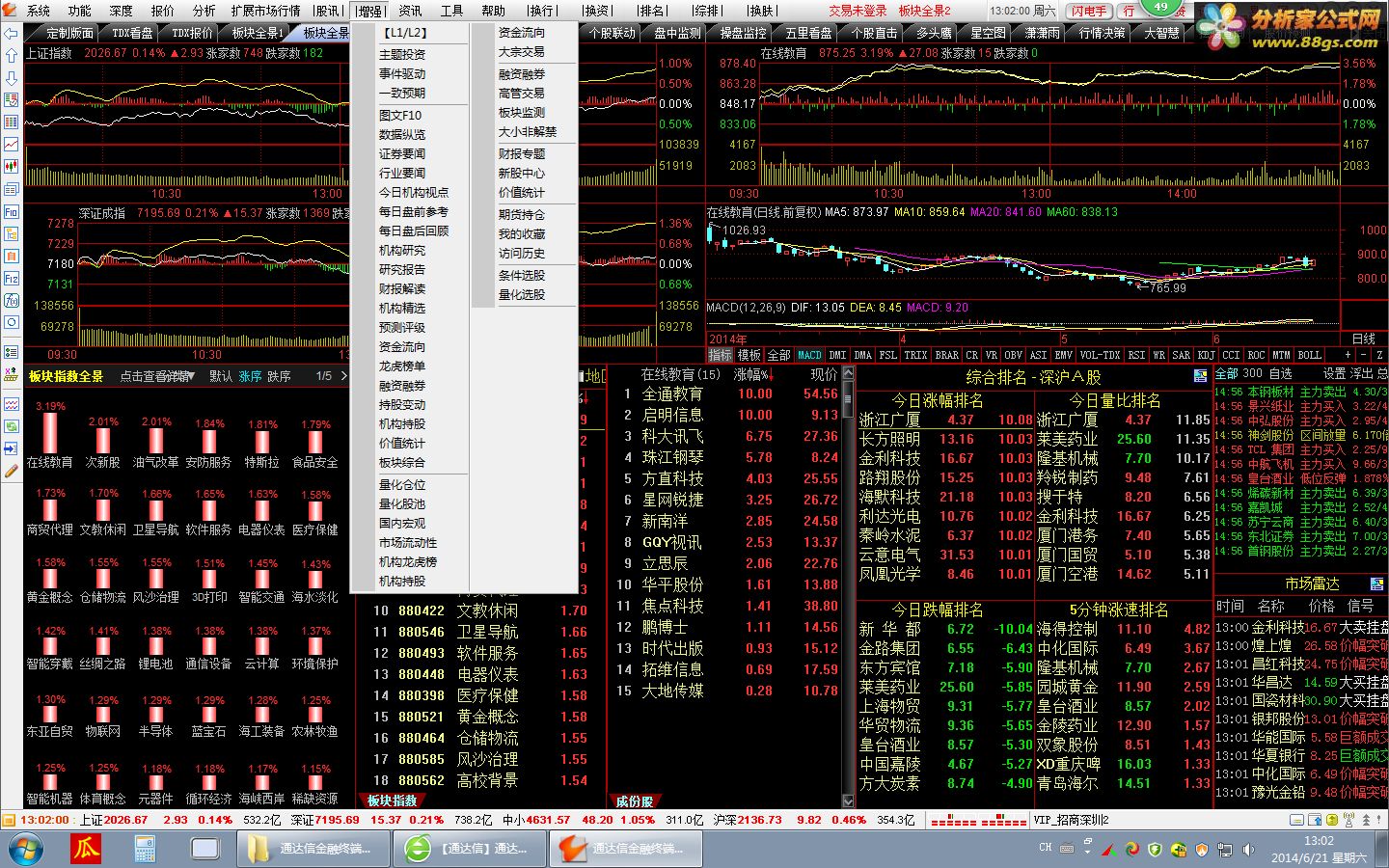The width and height of the screenshot is (1389, 868).
Task: Click the circle icon in left sidebar
Action: coord(12,323)
